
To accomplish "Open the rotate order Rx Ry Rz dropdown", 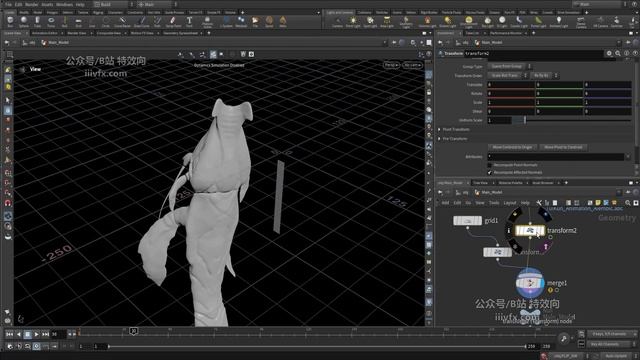I will point(544,76).
